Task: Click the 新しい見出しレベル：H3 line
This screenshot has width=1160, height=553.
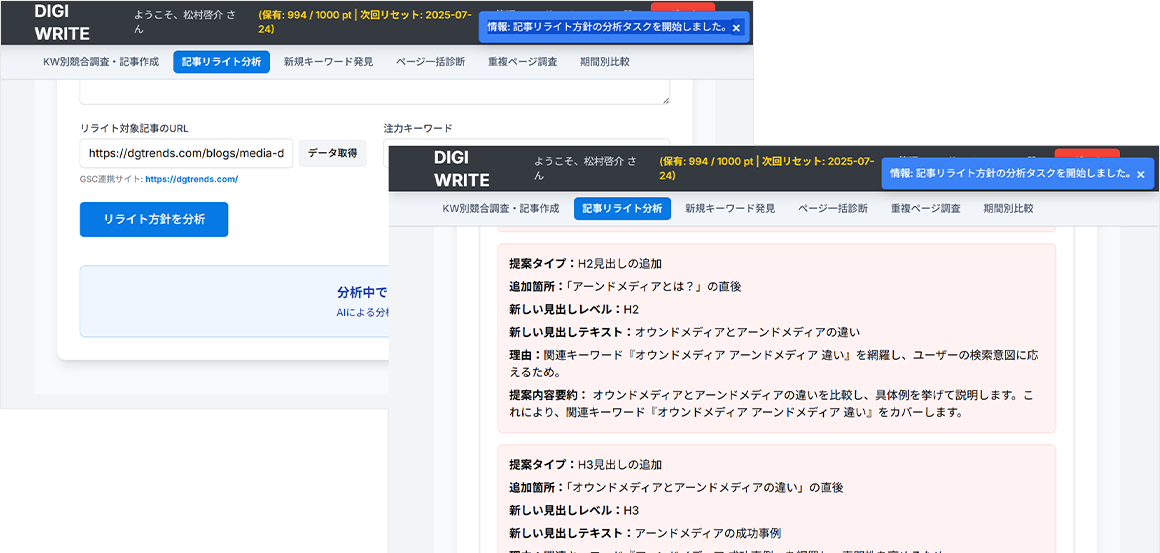Action: (574, 510)
